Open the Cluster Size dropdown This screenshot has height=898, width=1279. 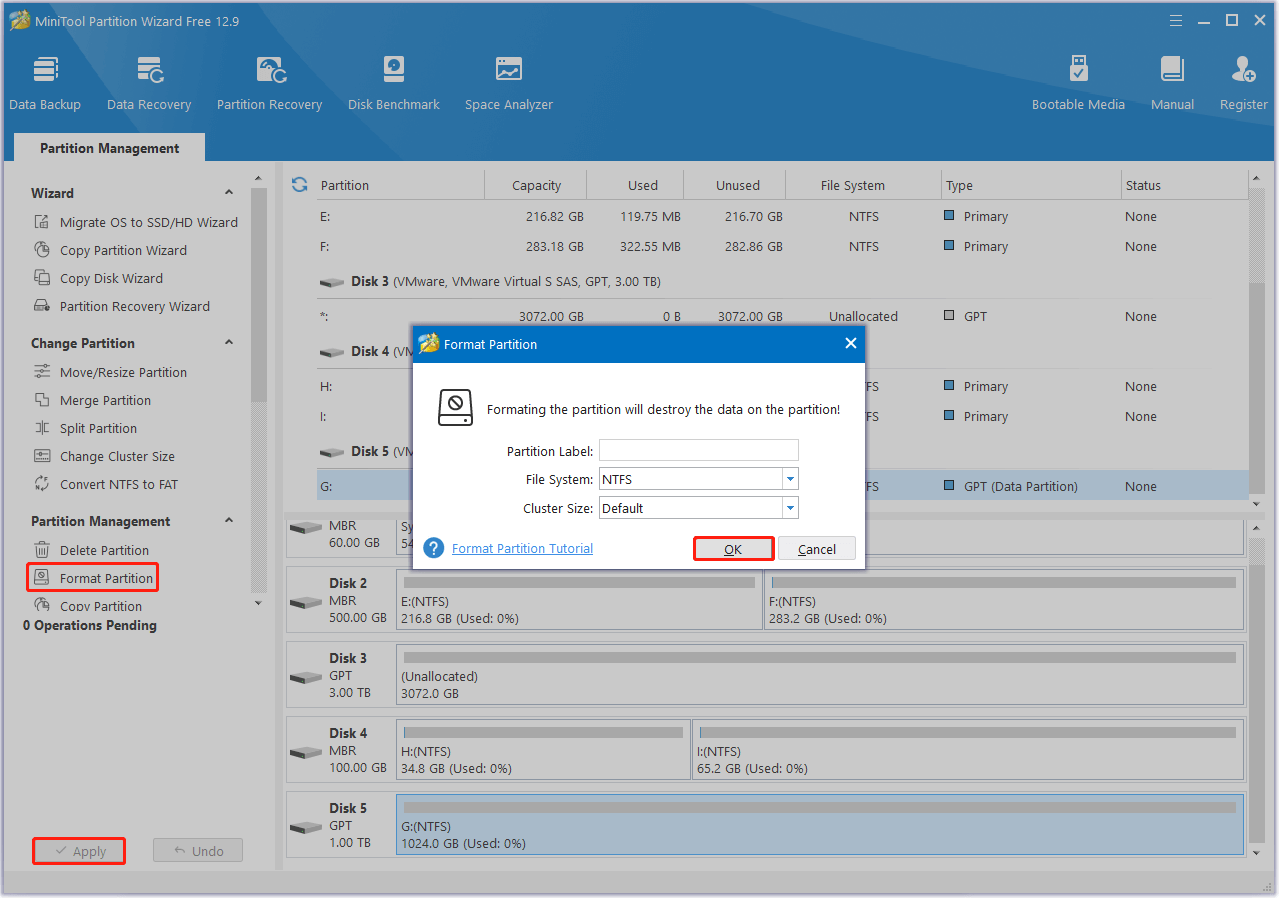(x=790, y=508)
